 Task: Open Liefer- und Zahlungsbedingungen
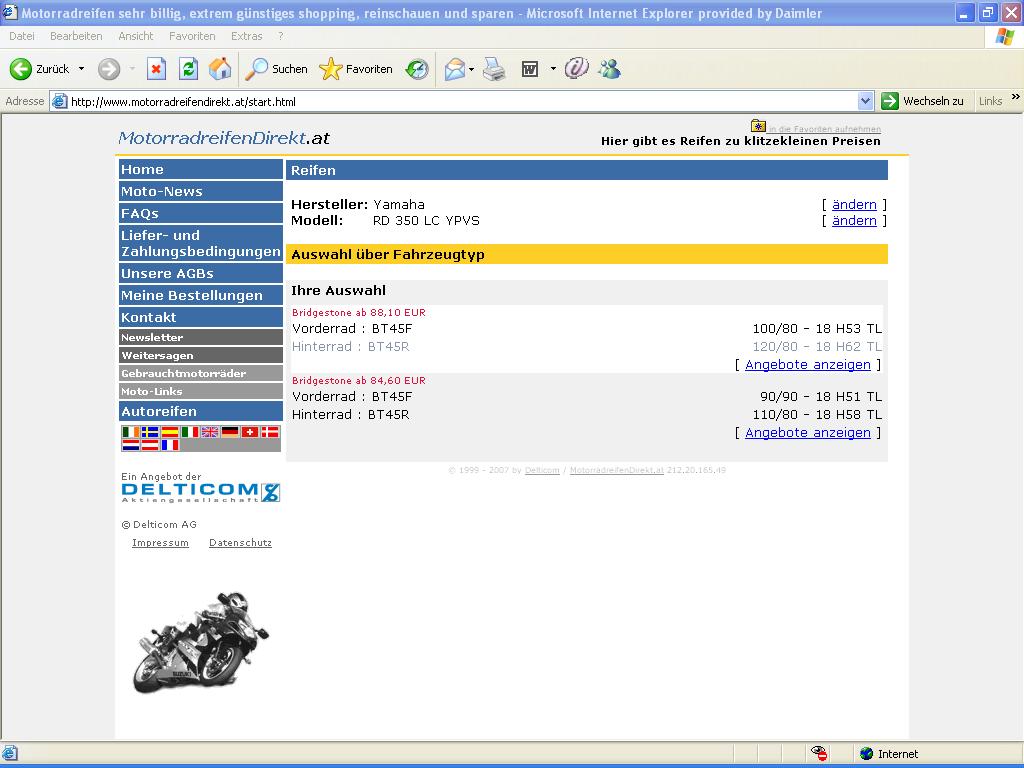200,243
